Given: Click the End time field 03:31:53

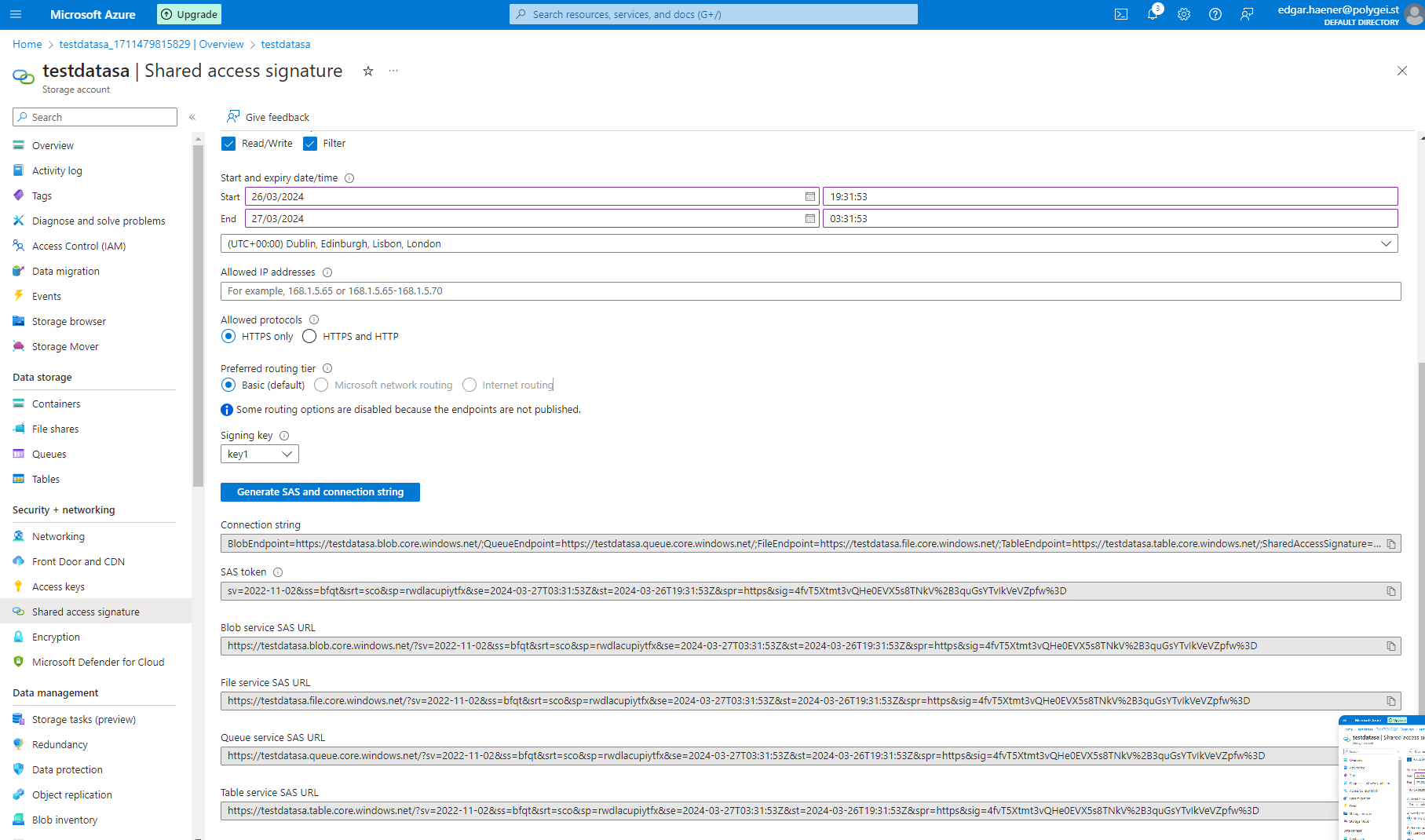Looking at the screenshot, I should pos(1110,218).
